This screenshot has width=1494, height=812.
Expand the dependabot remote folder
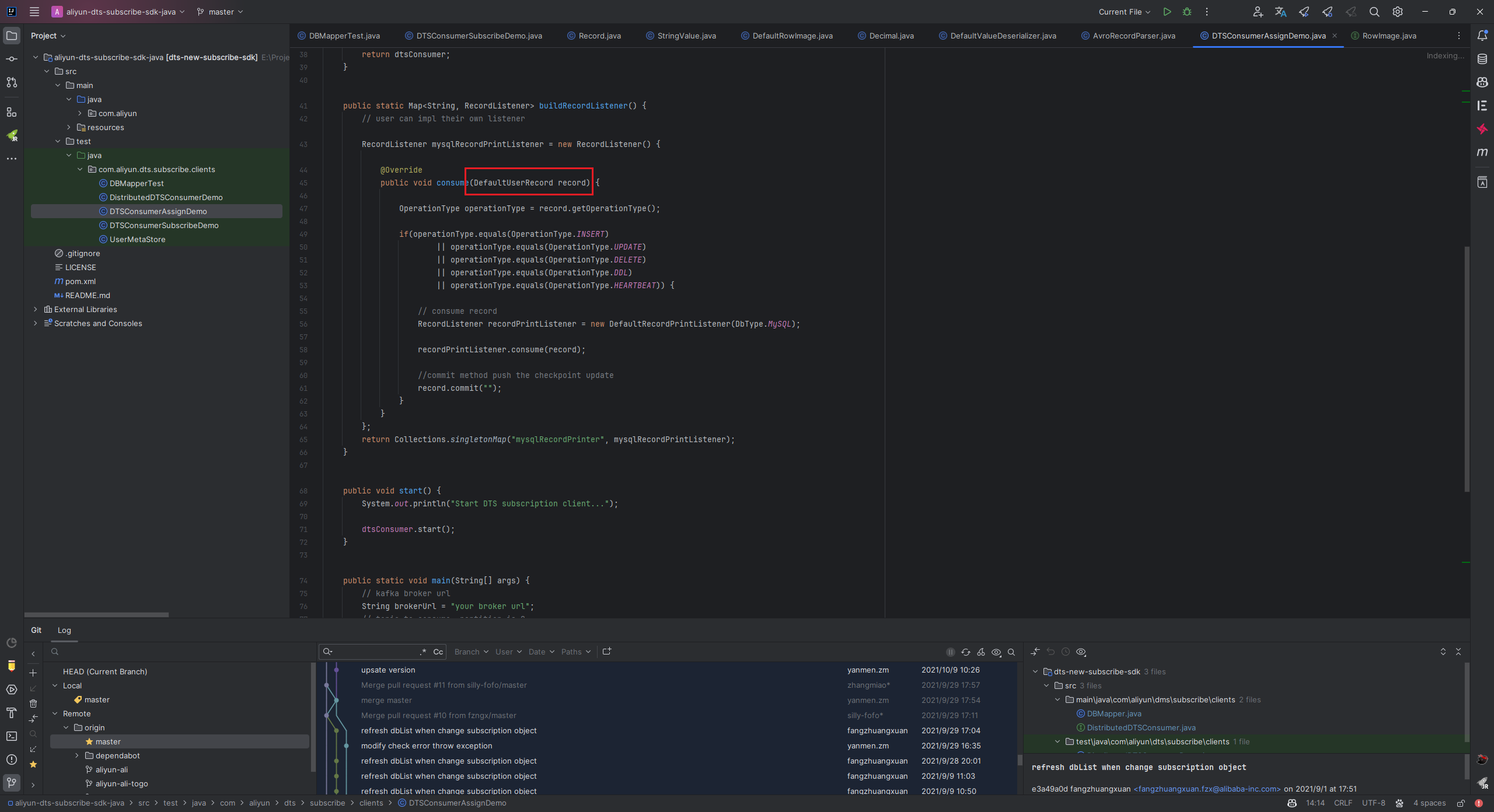(77, 755)
